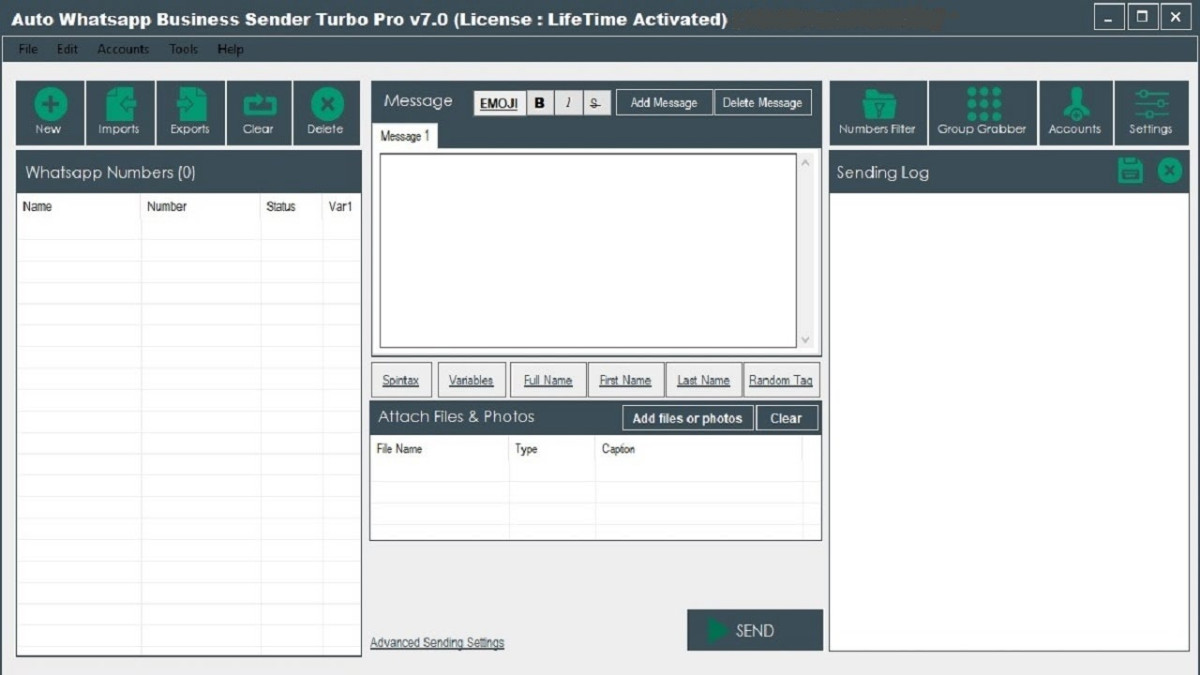1200x675 pixels.
Task: Toggle bold formatting in message toolbar
Action: [x=540, y=103]
